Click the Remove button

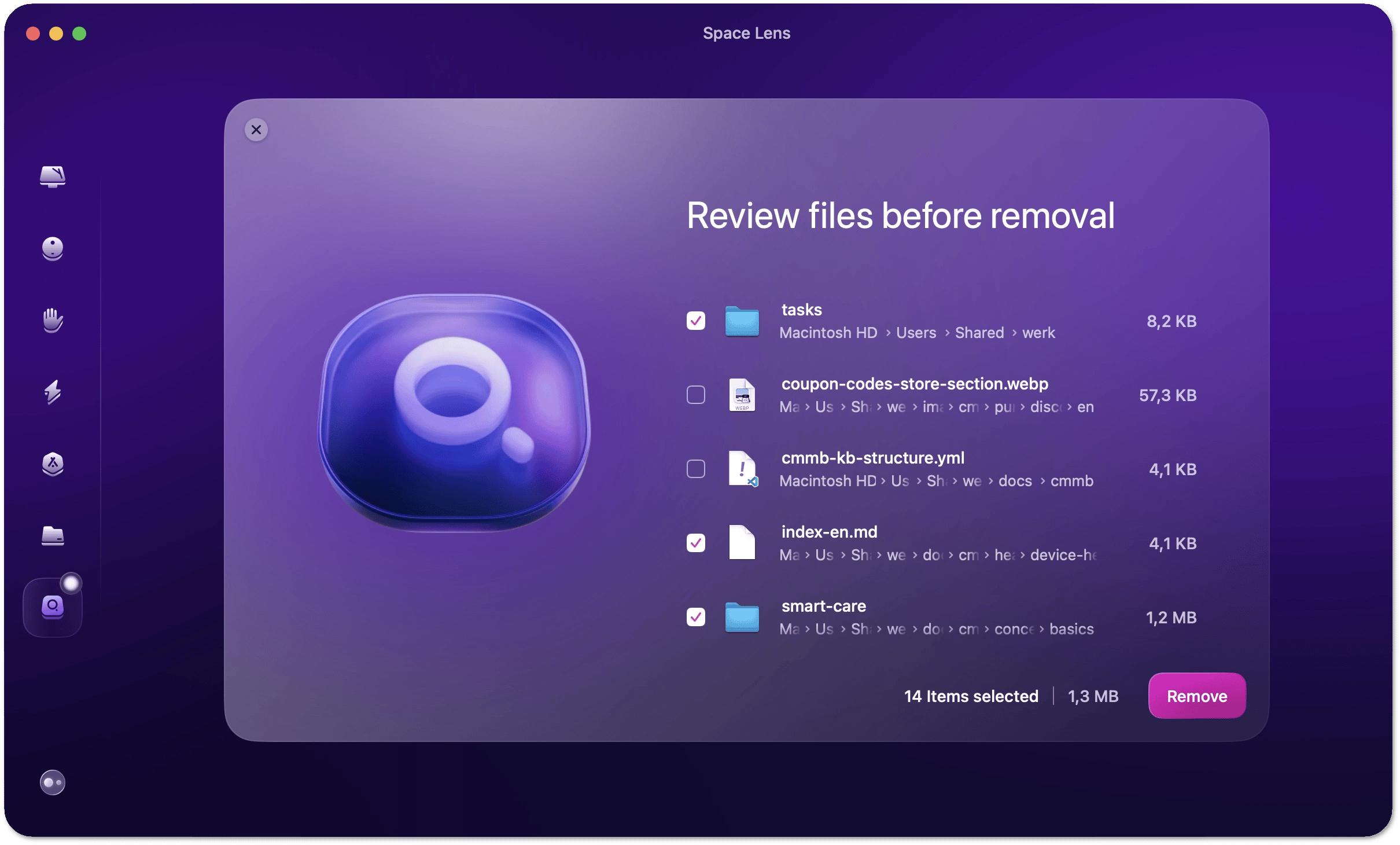[1197, 696]
